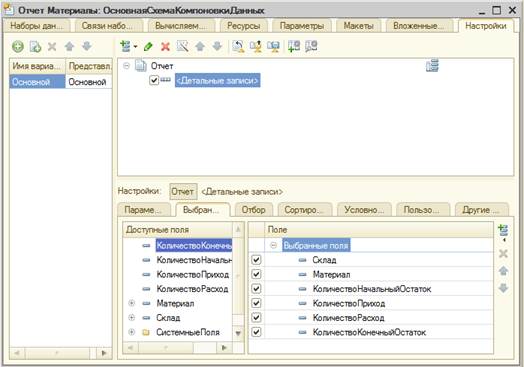Screen dimensions: 524x367
Task: Click the available fields horizontal scrollbar
Action: (x=177, y=348)
